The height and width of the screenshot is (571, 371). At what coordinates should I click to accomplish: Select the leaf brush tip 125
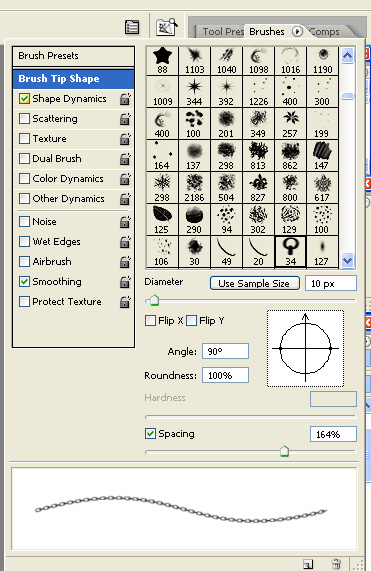(x=162, y=220)
